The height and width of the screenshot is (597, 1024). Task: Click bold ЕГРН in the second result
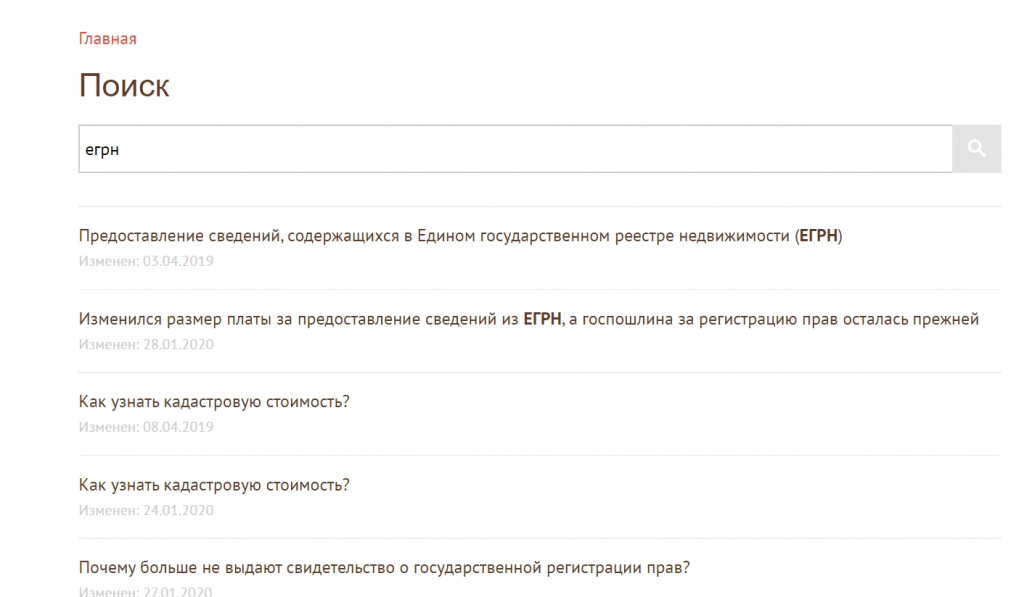[542, 319]
